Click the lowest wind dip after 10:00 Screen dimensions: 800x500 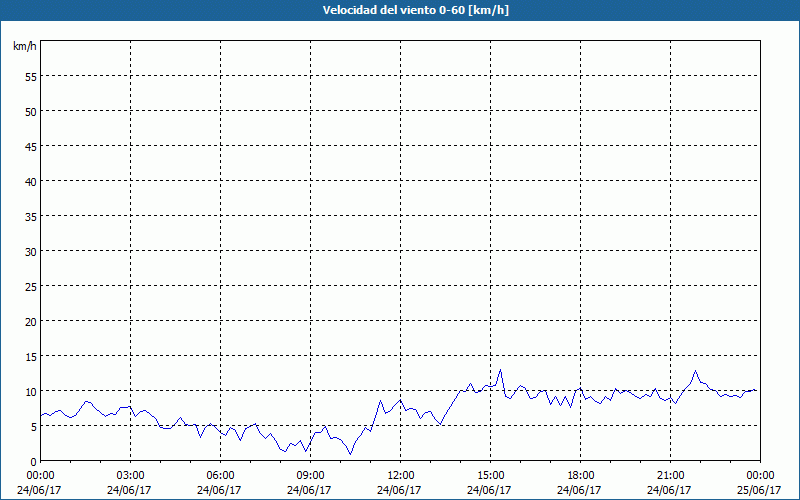350,454
